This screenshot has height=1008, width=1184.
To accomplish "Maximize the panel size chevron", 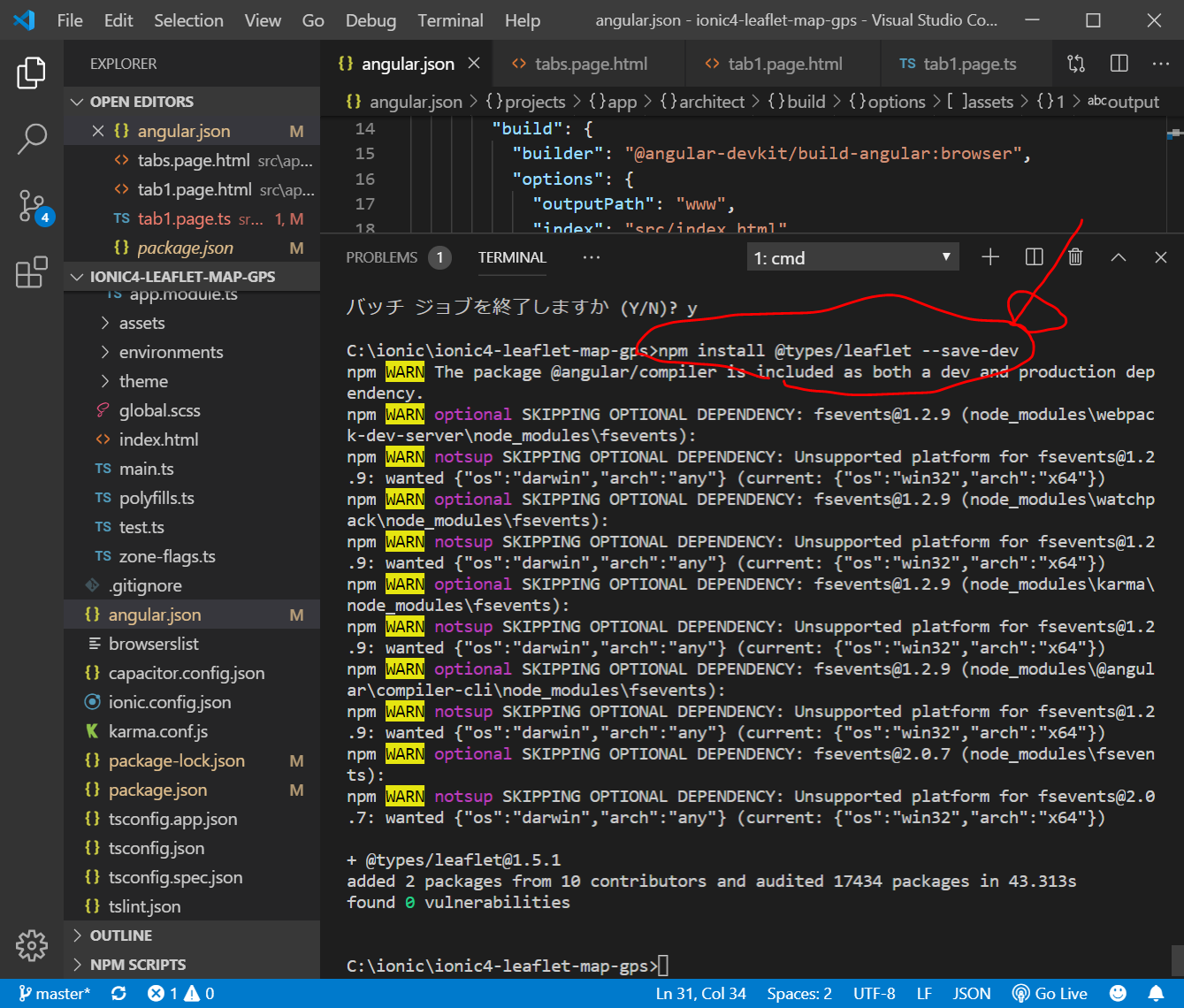I will coord(1119,257).
